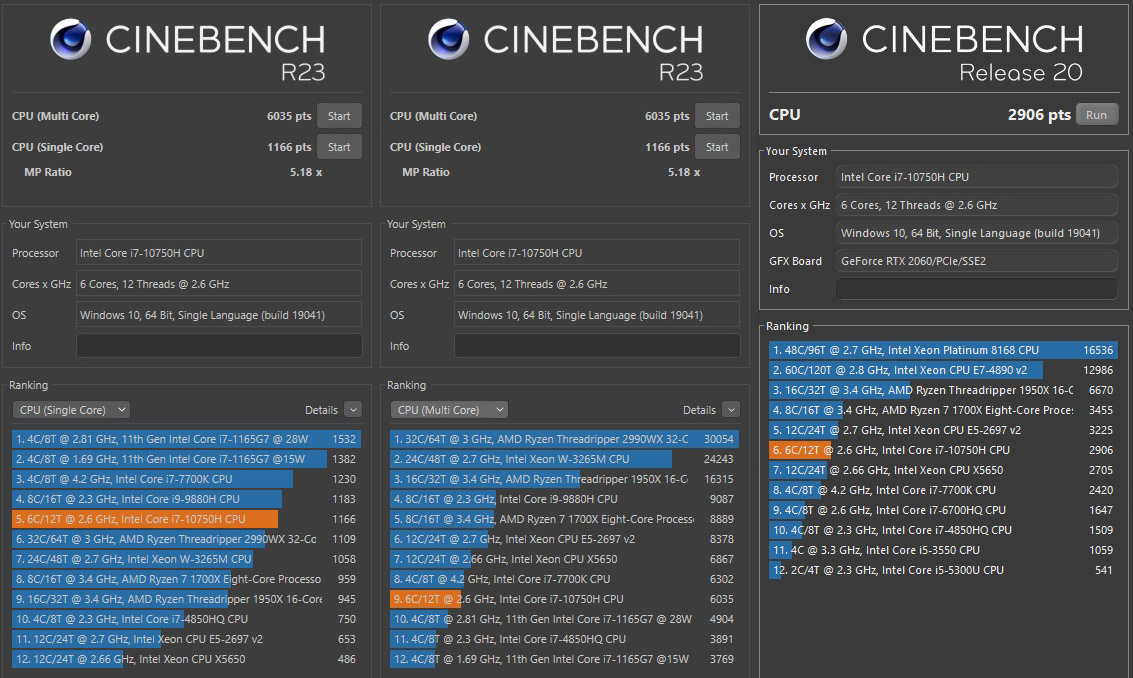The height and width of the screenshot is (678, 1133).
Task: Select the Ryzen 7 1700X row scoring 3455
Action: pyautogui.click(x=943, y=410)
